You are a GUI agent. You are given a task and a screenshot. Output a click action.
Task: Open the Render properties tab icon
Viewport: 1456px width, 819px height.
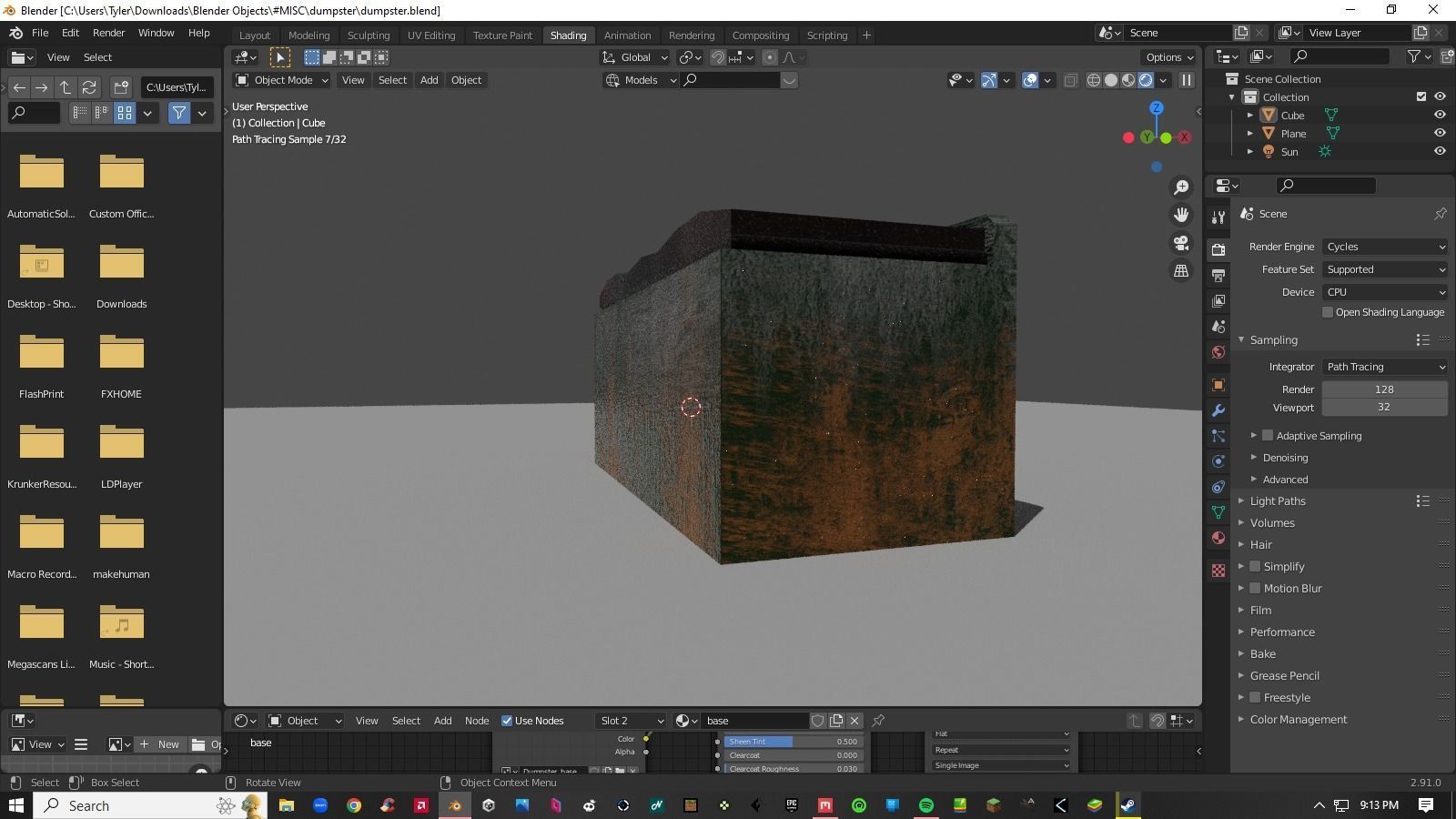(1218, 249)
